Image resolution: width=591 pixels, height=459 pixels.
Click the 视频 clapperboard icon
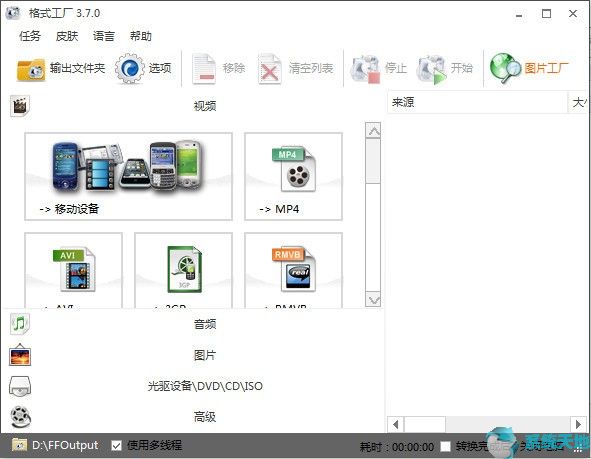pos(20,106)
